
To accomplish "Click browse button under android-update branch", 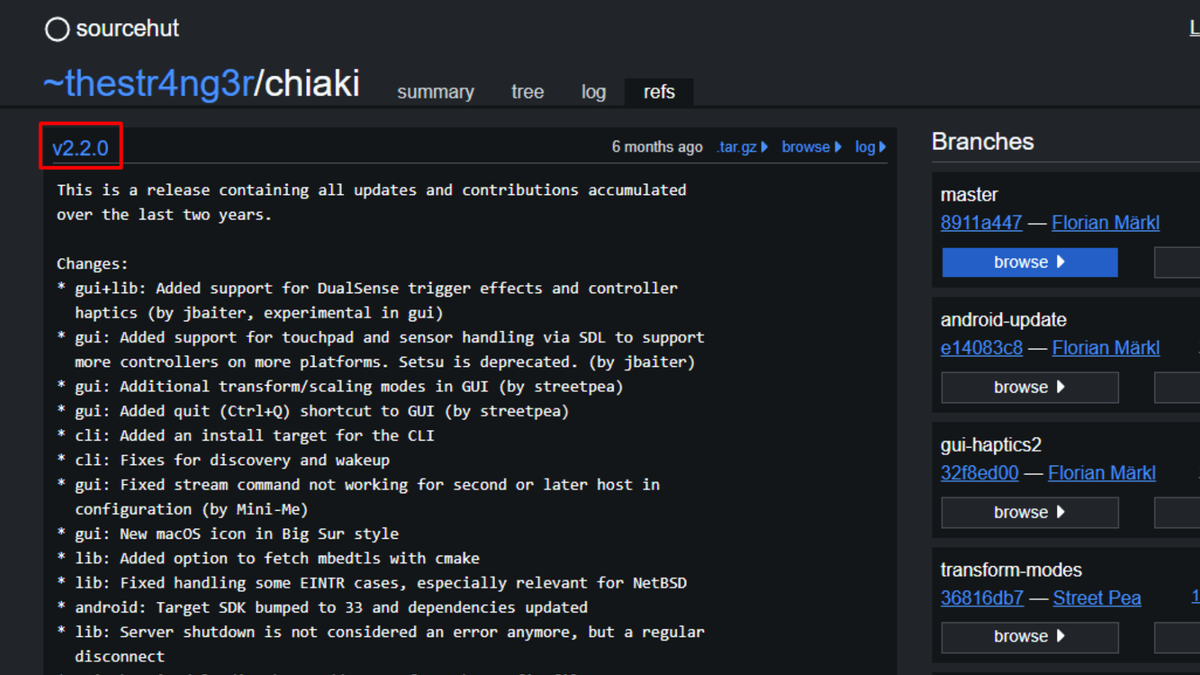I will point(1029,387).
